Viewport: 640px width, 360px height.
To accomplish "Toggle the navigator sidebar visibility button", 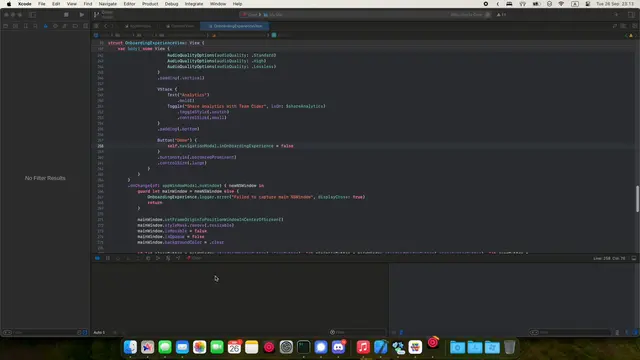I will (x=33, y=15).
